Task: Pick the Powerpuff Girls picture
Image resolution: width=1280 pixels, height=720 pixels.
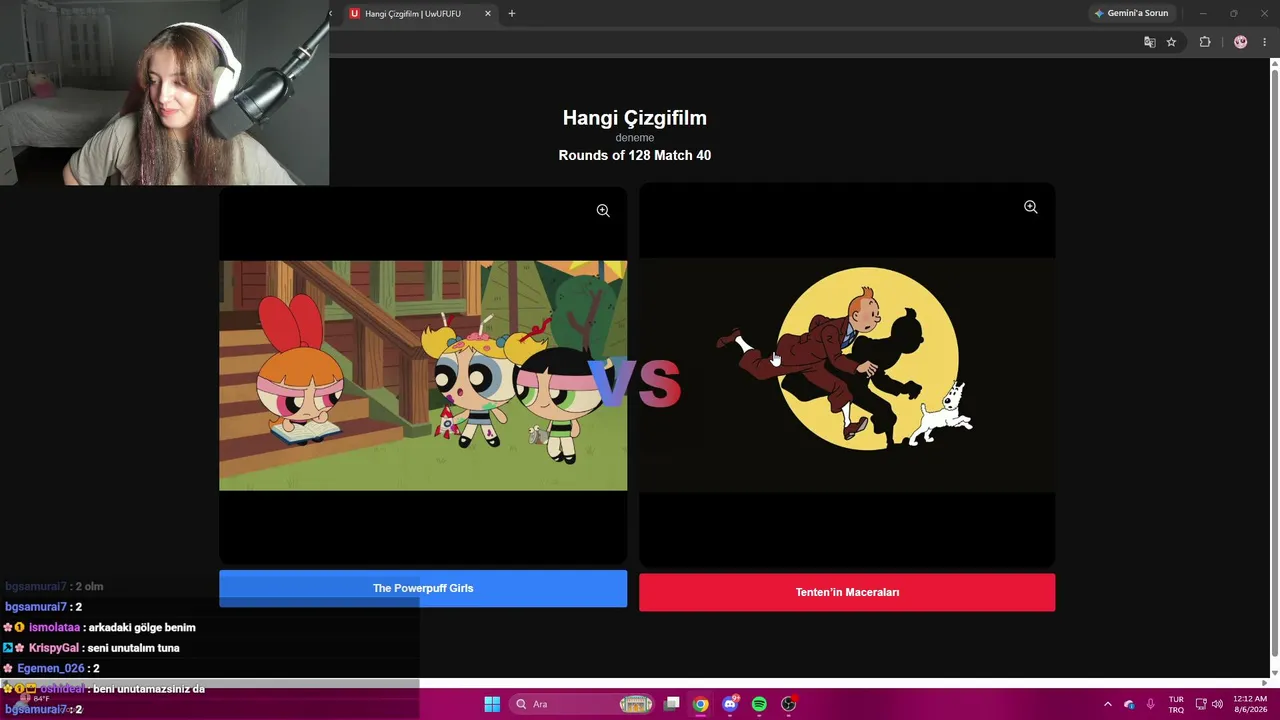Action: point(423,376)
